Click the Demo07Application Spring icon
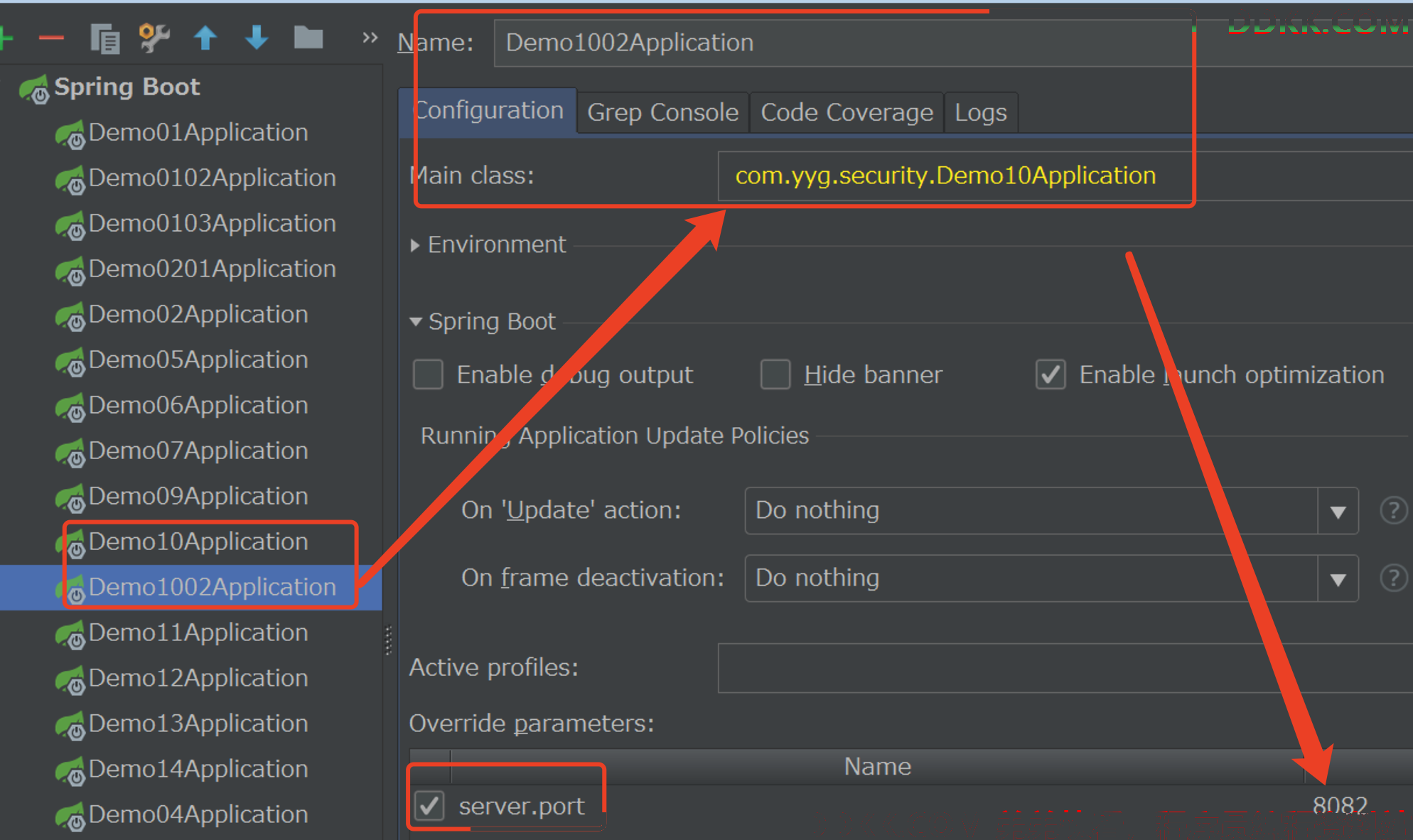Viewport: 1413px width, 840px height. pos(70,453)
